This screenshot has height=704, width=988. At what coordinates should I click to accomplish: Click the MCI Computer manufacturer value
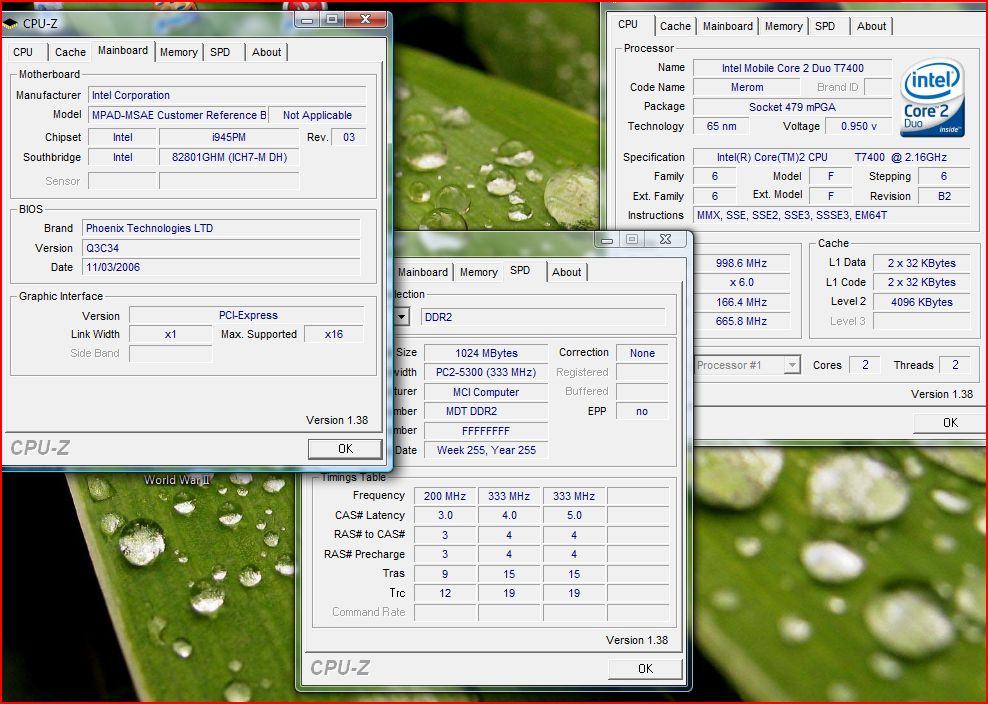[x=486, y=392]
